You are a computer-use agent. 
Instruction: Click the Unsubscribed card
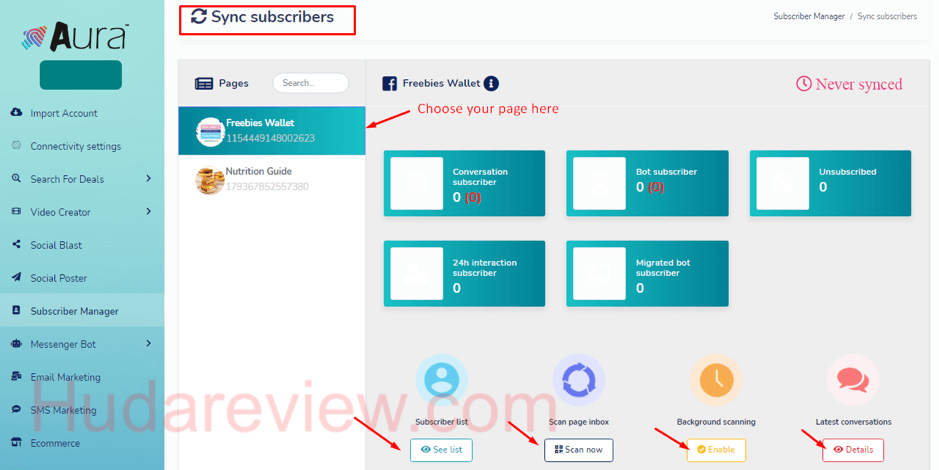831,183
